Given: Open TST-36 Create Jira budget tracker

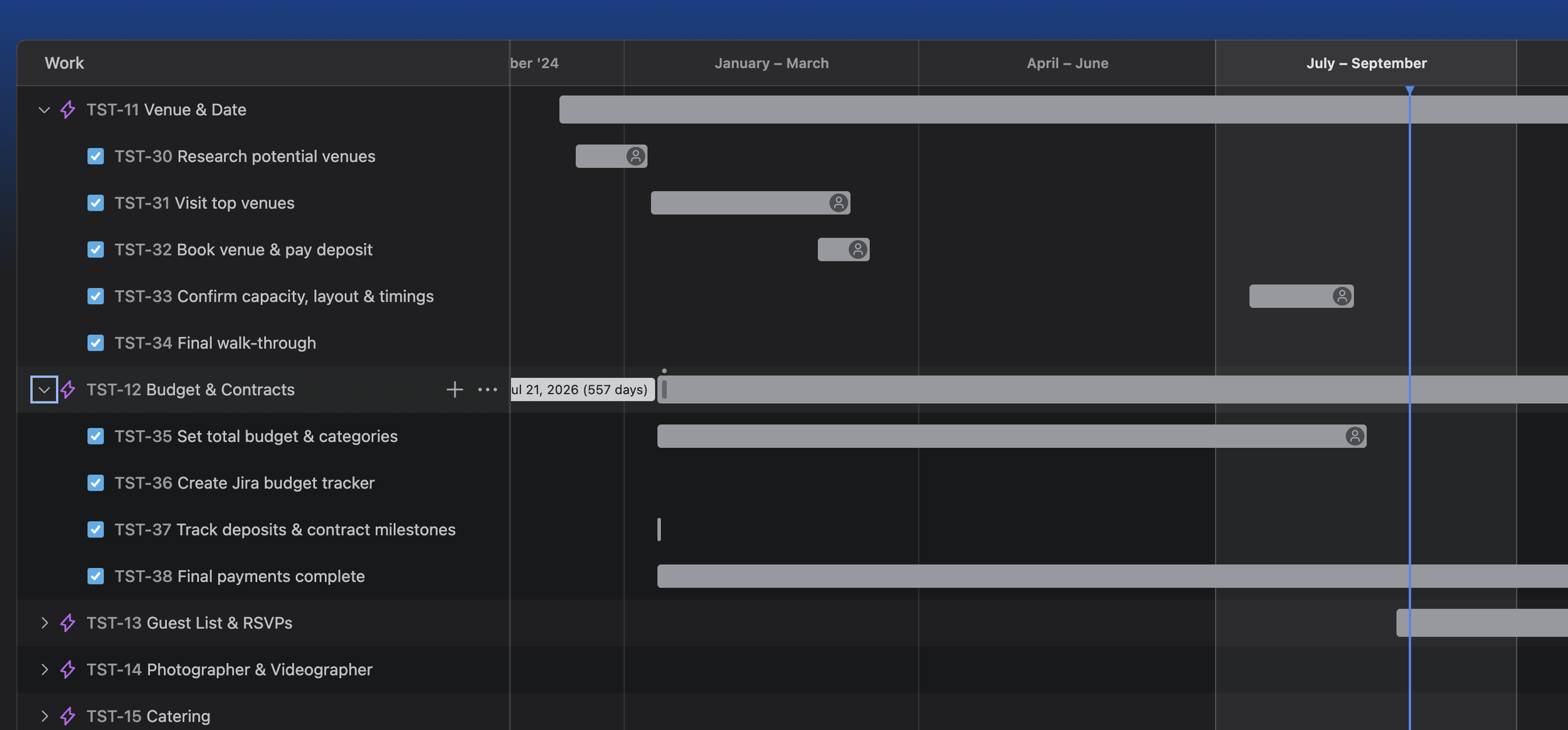Looking at the screenshot, I should coord(244,483).
